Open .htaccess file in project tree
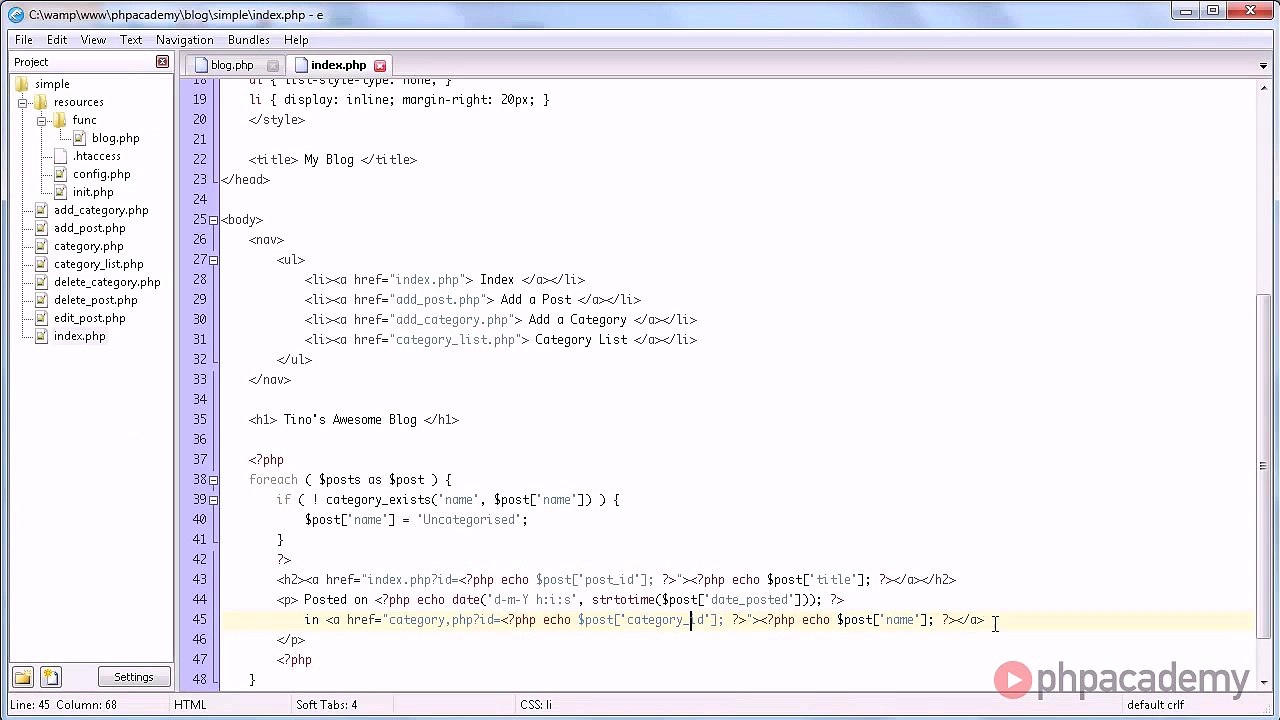The image size is (1280, 720). point(96,156)
